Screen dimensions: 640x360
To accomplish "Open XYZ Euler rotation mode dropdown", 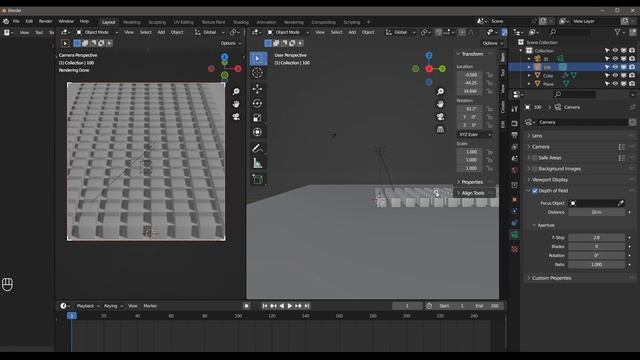I will [475, 135].
